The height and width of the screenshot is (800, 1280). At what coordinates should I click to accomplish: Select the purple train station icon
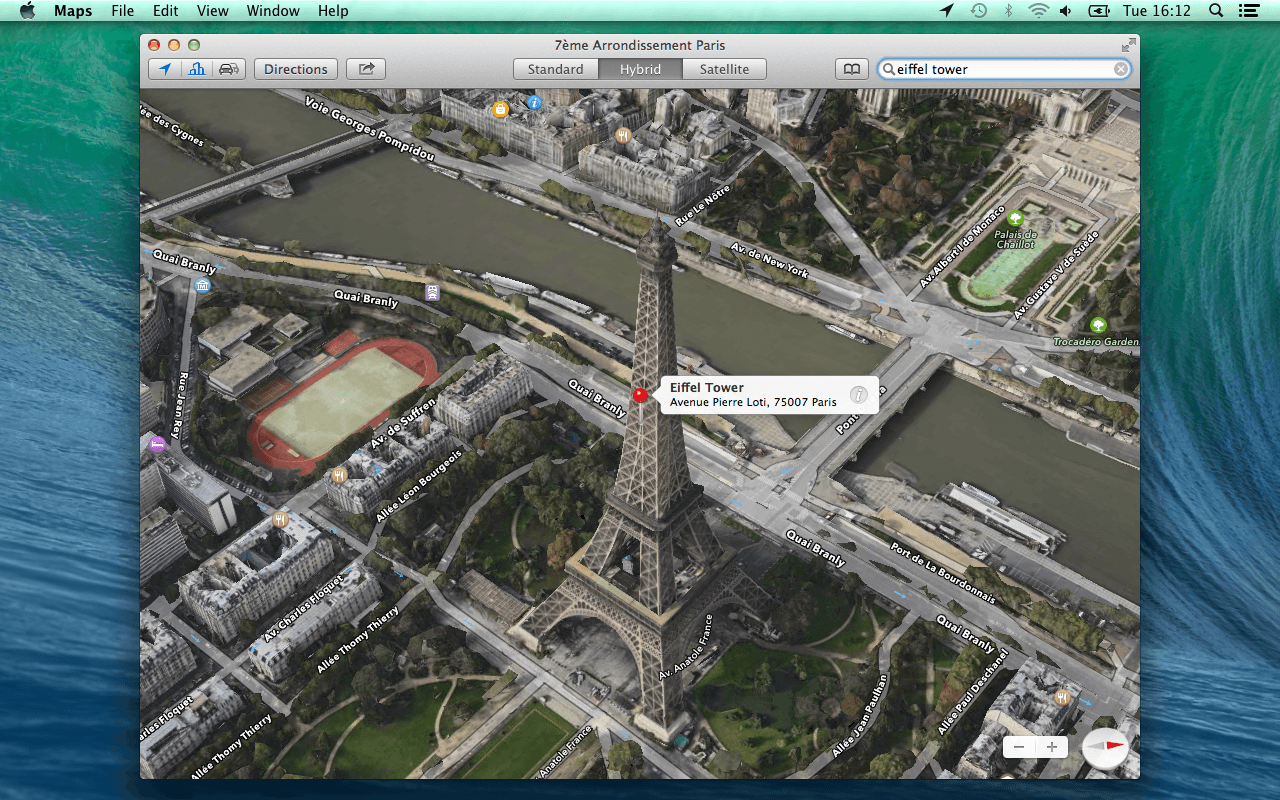pos(432,292)
